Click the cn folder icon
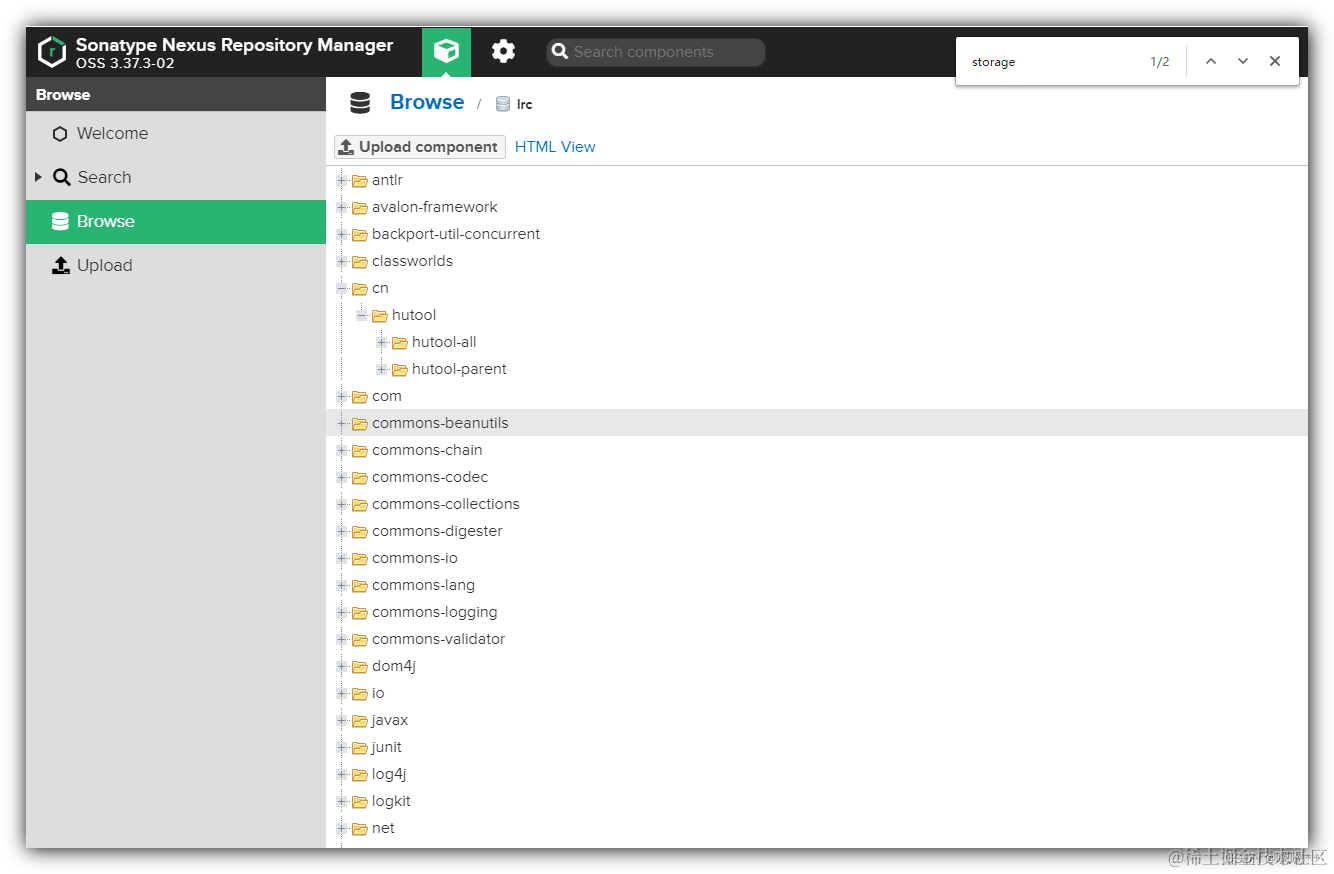 (x=360, y=289)
